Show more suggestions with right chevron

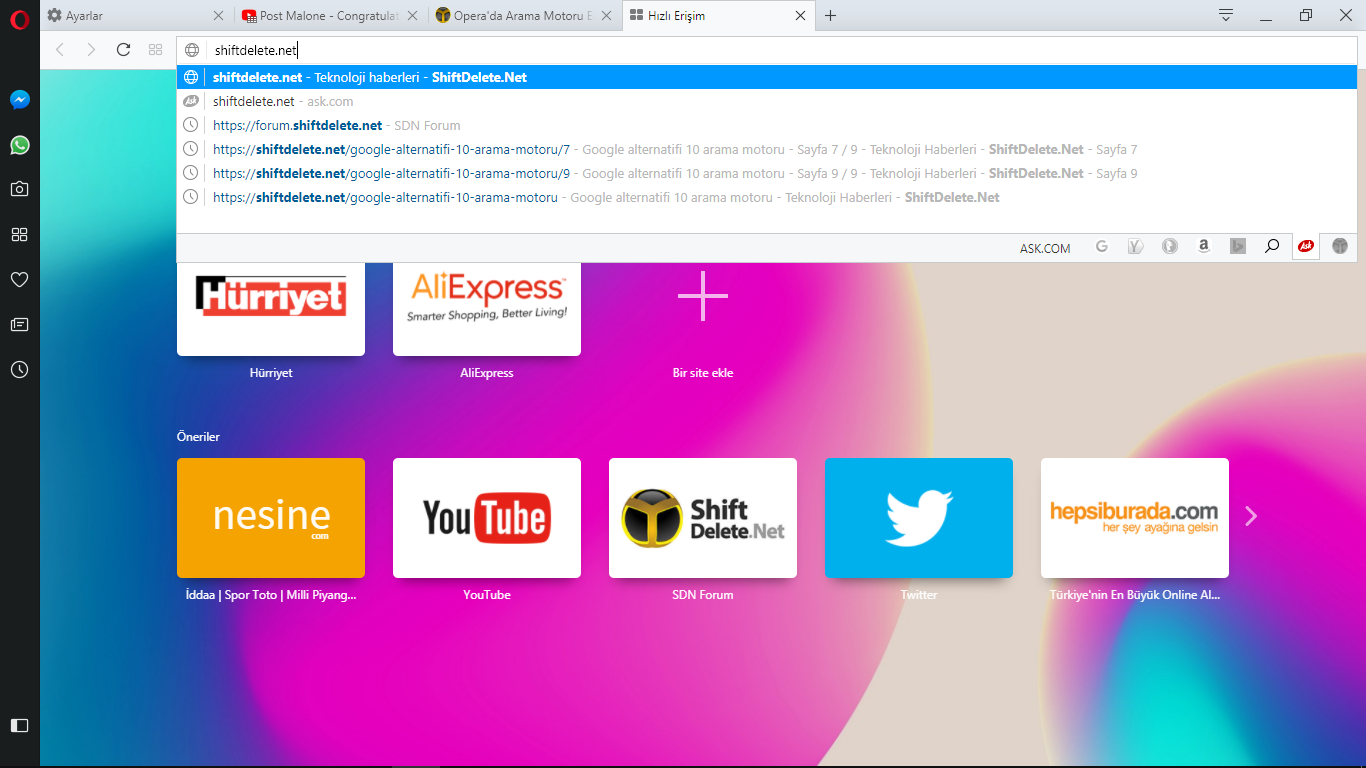[x=1250, y=516]
